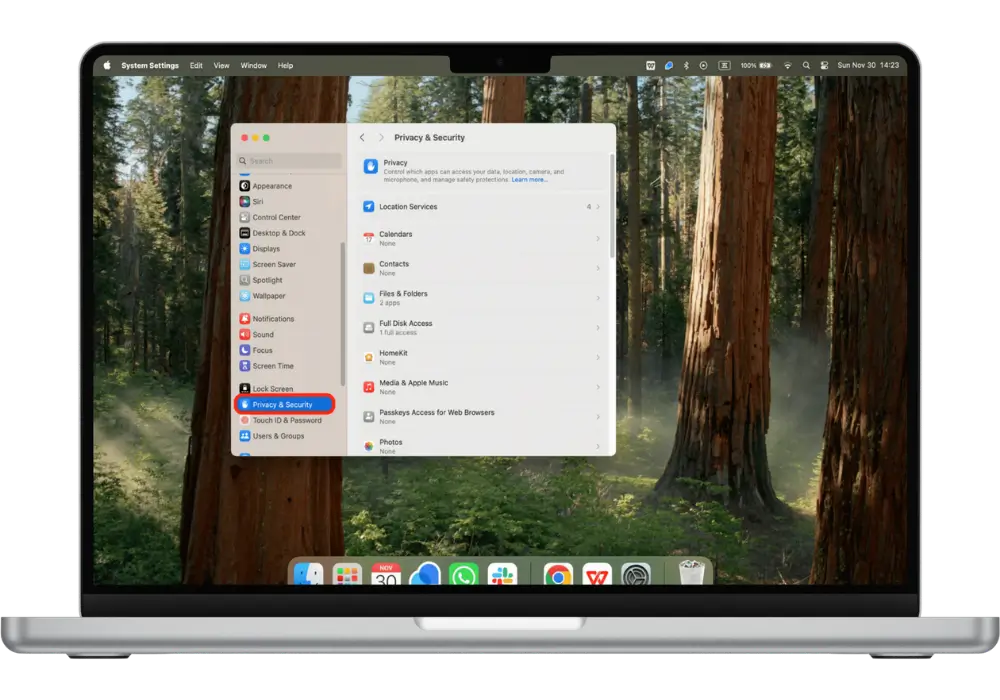
Task: Select the Contacts privacy icon
Action: tap(369, 268)
